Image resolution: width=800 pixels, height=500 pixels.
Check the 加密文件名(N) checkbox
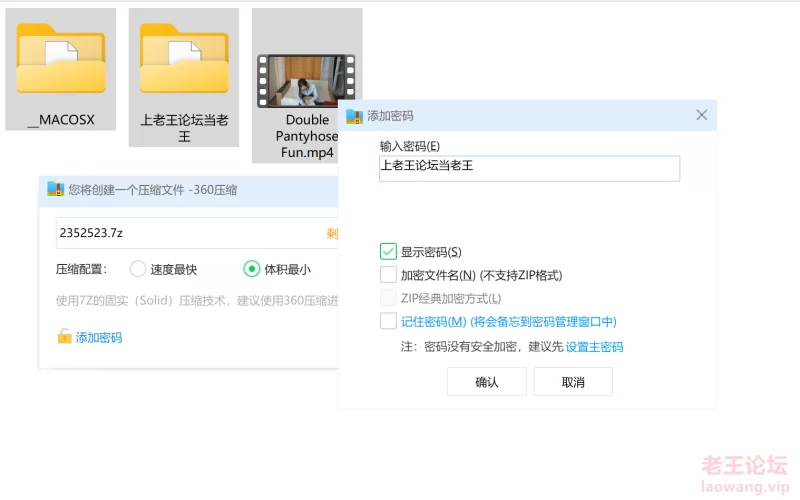tap(388, 275)
